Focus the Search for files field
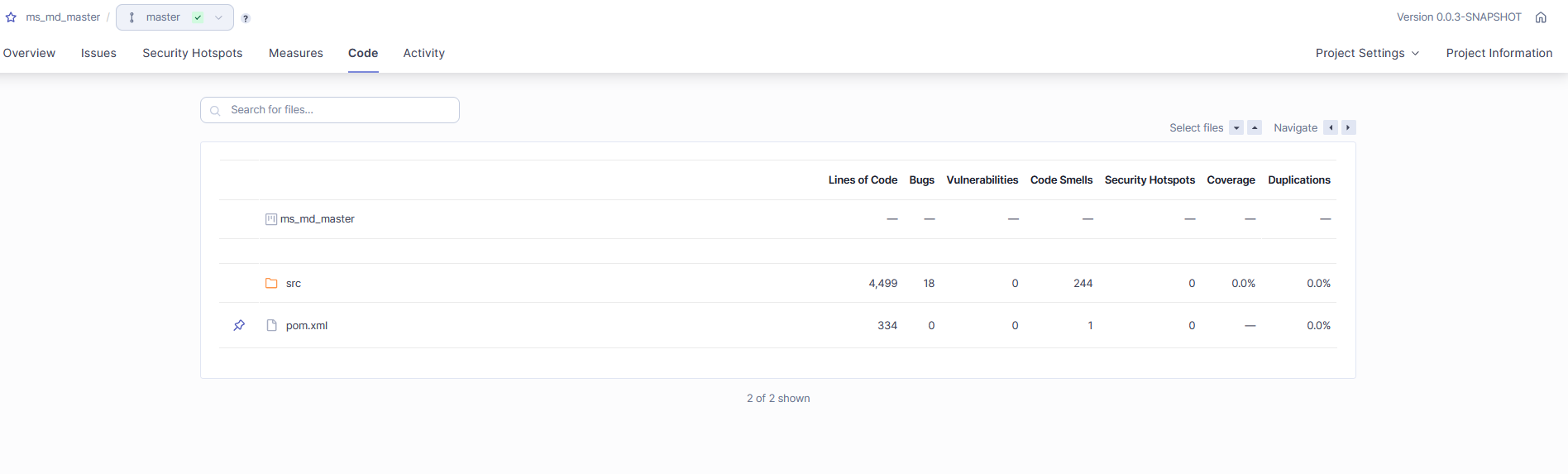This screenshot has height=474, width=1568. [x=330, y=110]
